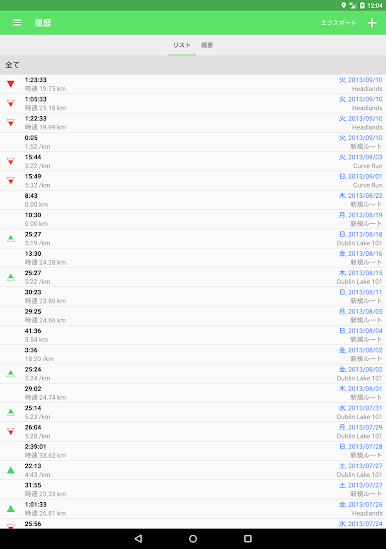
Task: Select date 水, 2013/07/31 entry
Action: [360, 408]
